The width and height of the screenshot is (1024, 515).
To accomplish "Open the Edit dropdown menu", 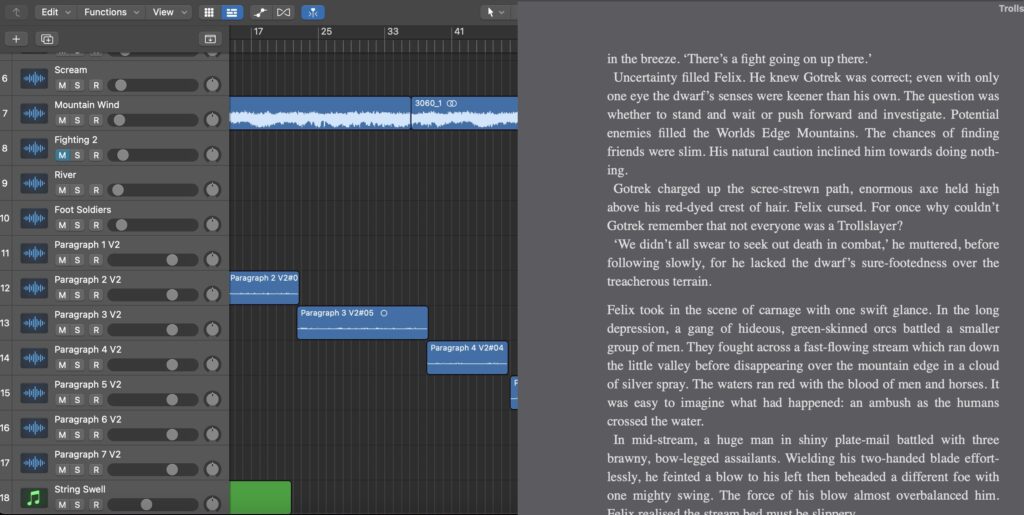I will coord(56,12).
